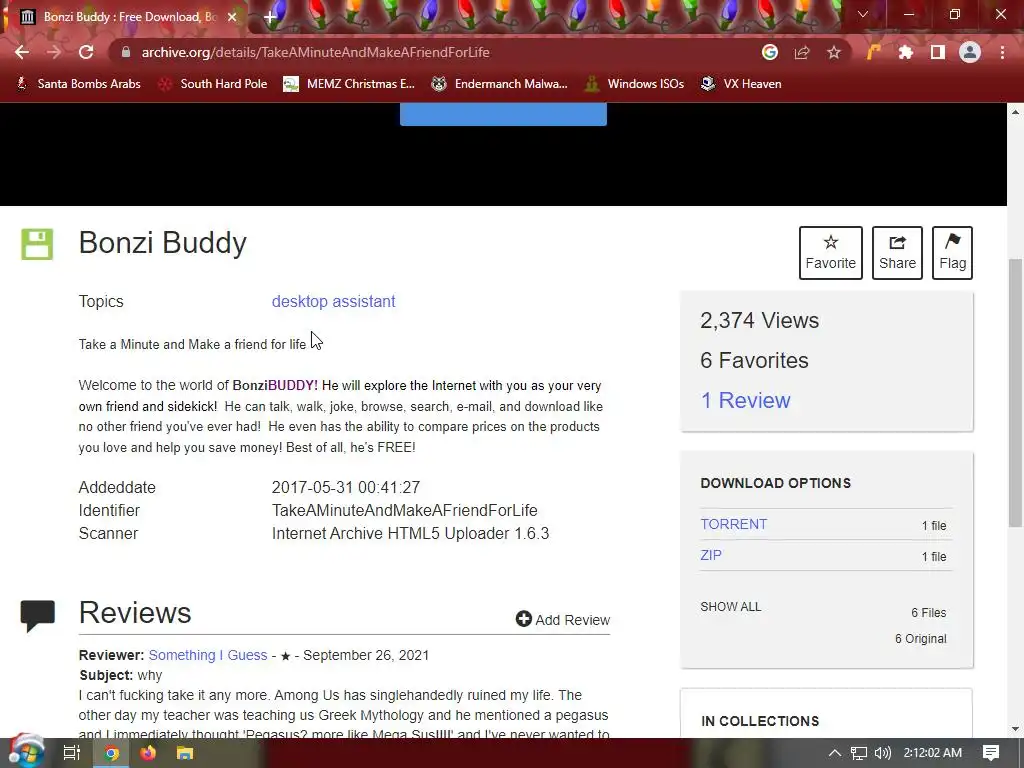Expand the tab search chevron
The width and height of the screenshot is (1024, 768).
863,14
